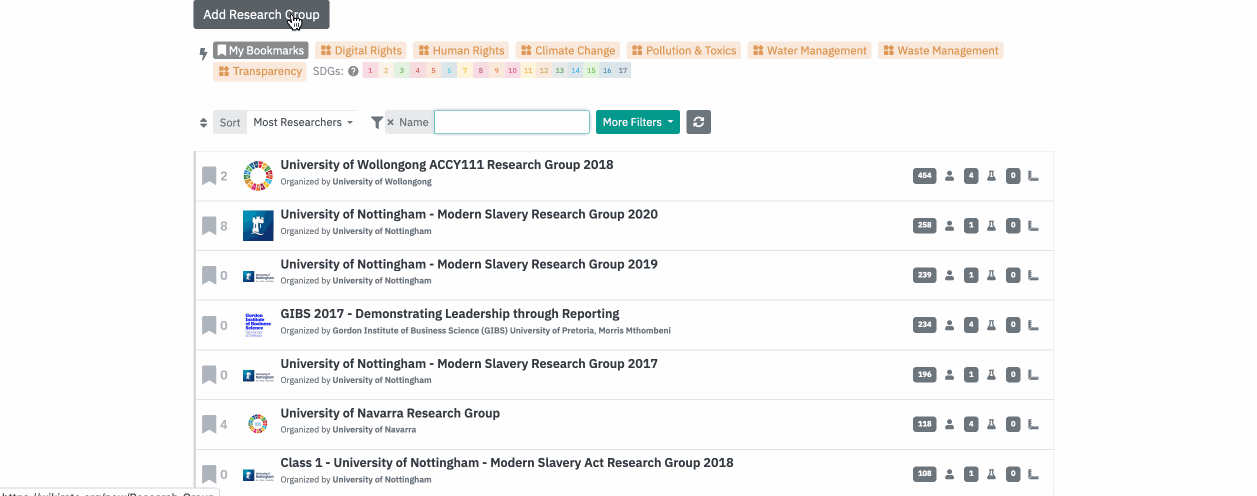The height and width of the screenshot is (496, 1257).
Task: Focus the Name filter input field
Action: click(x=512, y=122)
